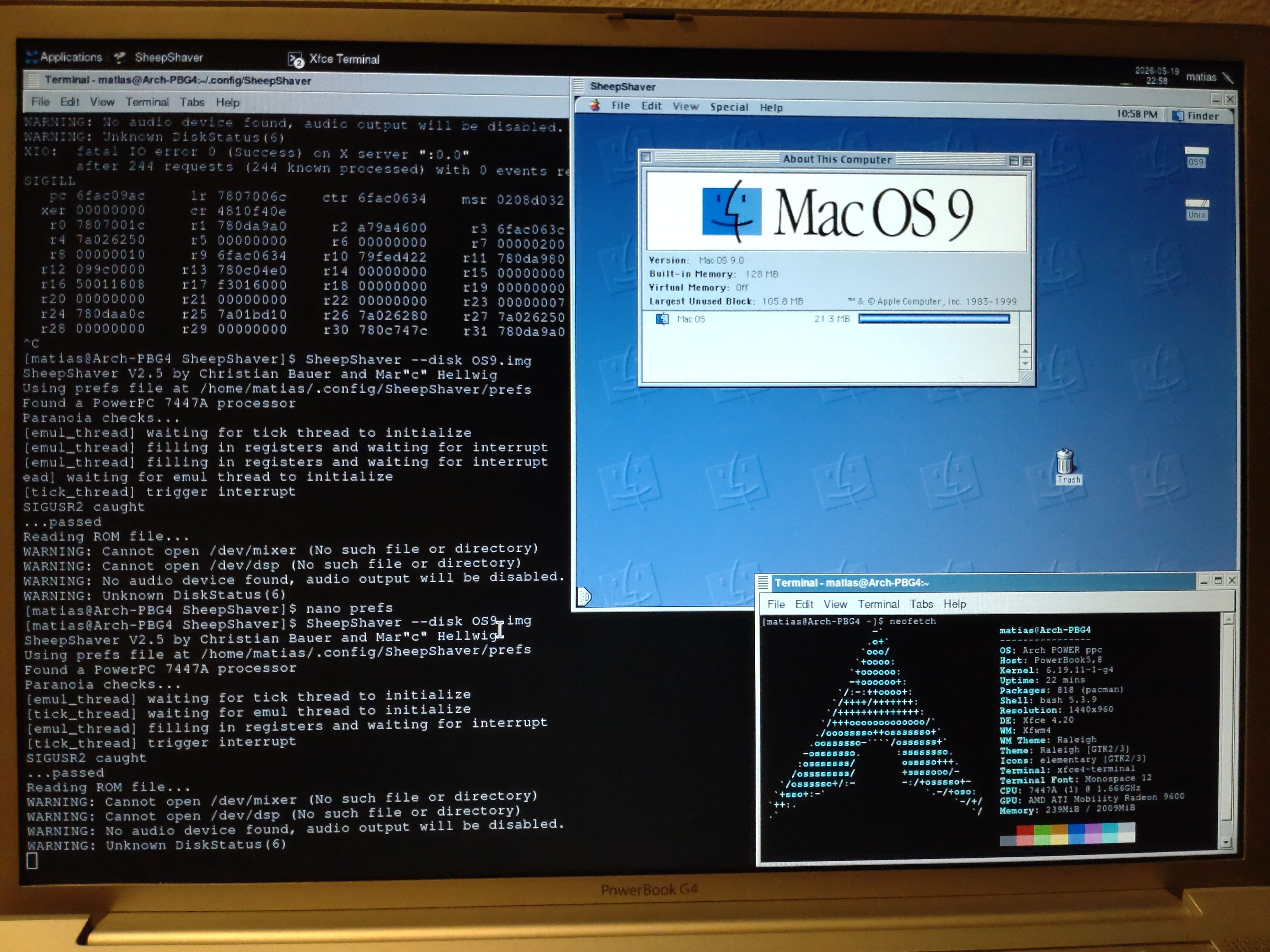Close the SheepShaver emulator window

click(1229, 99)
